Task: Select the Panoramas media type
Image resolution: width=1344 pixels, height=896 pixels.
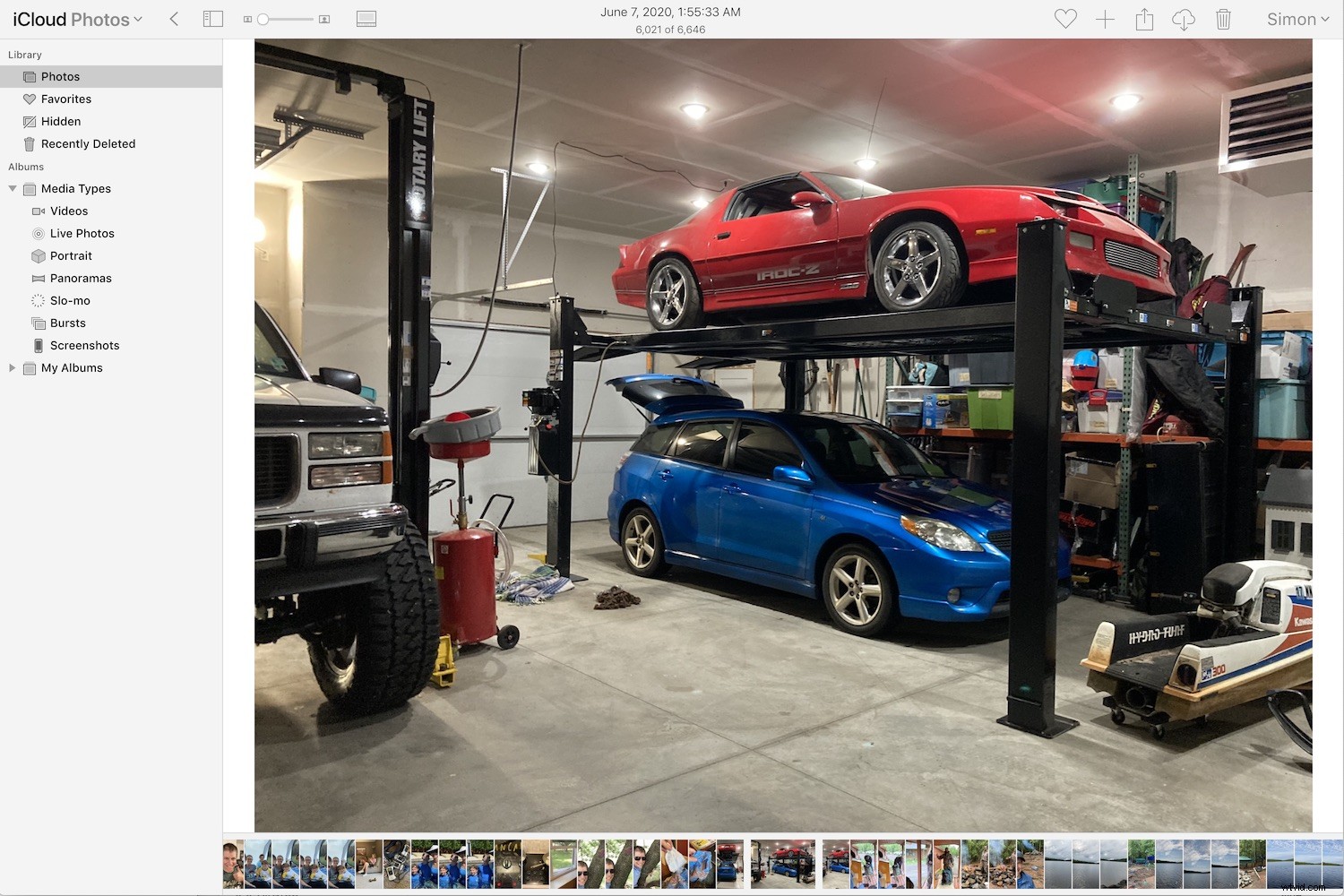Action: (x=80, y=278)
